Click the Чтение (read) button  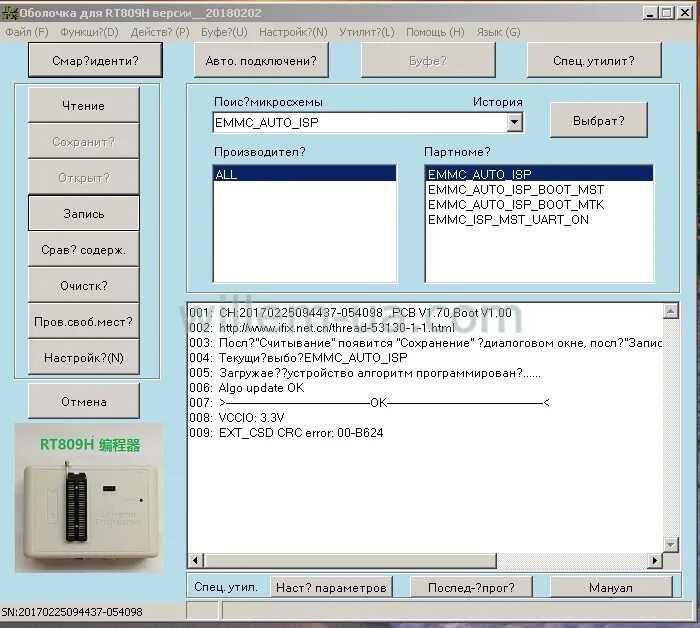point(83,105)
